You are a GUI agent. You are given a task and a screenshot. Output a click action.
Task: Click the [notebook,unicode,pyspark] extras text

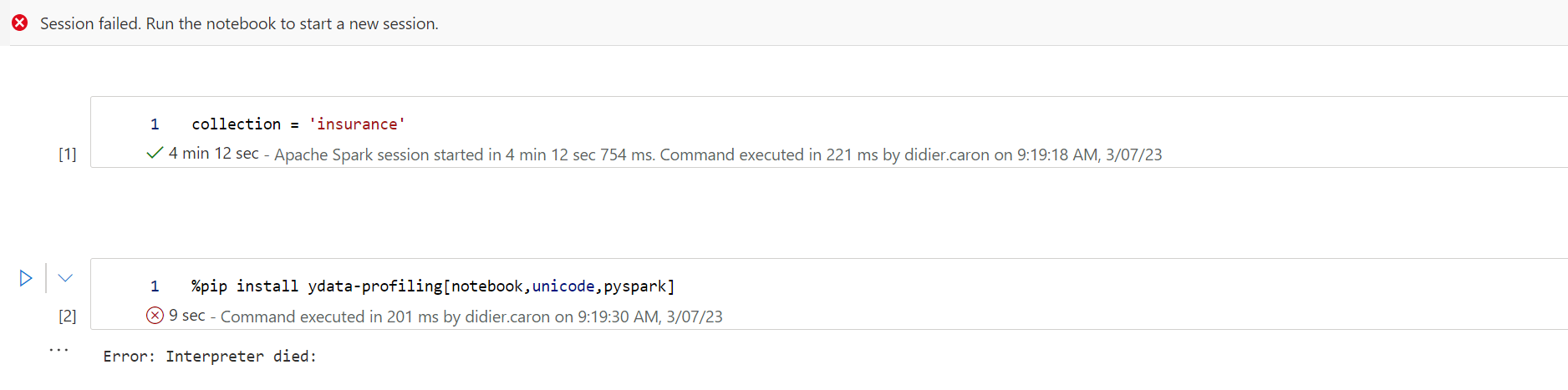tap(559, 286)
